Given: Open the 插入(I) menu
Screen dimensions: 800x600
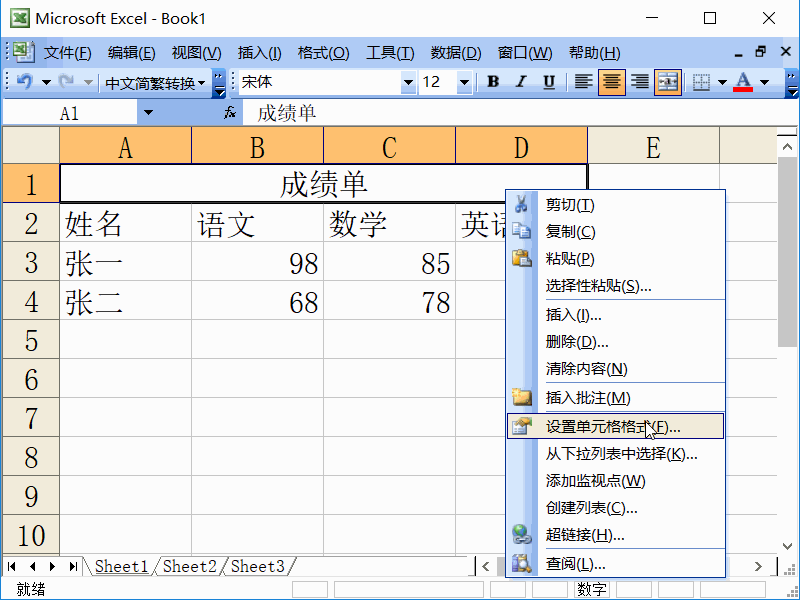Looking at the screenshot, I should point(258,52).
